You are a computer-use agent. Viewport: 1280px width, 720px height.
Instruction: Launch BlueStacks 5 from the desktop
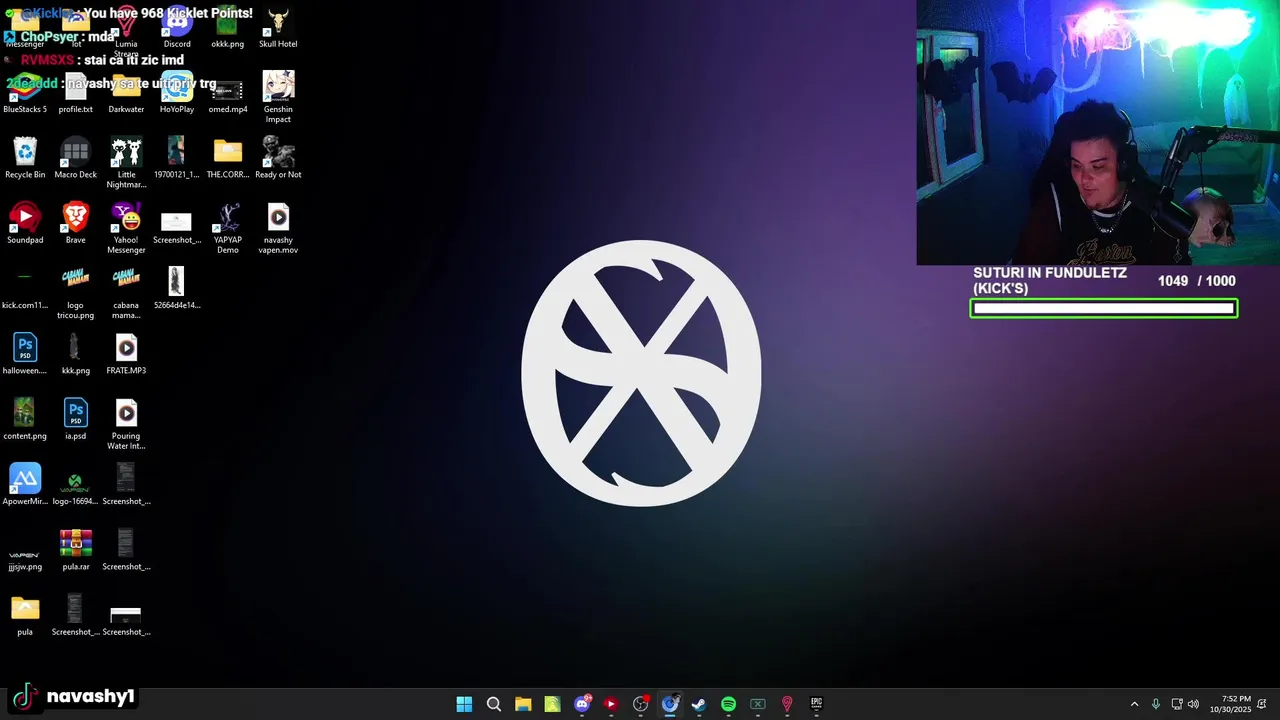click(25, 93)
